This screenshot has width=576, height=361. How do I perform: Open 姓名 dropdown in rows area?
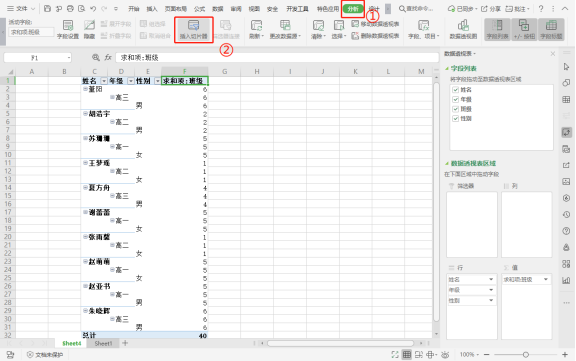491,279
